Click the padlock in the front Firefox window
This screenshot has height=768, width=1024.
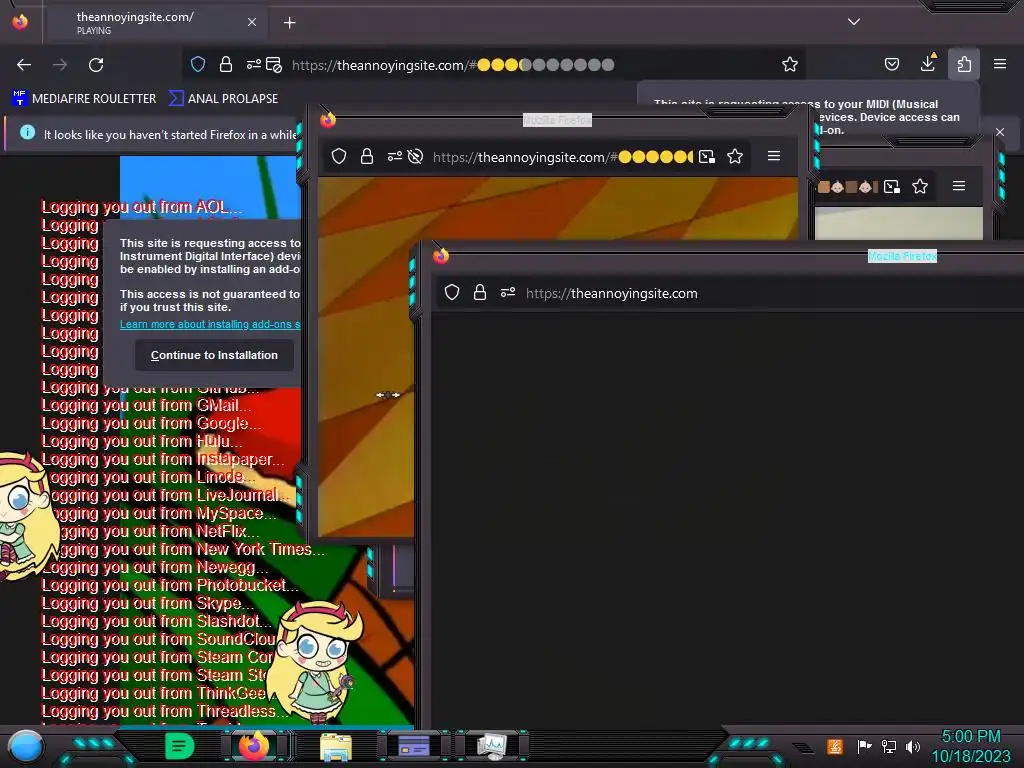(480, 292)
